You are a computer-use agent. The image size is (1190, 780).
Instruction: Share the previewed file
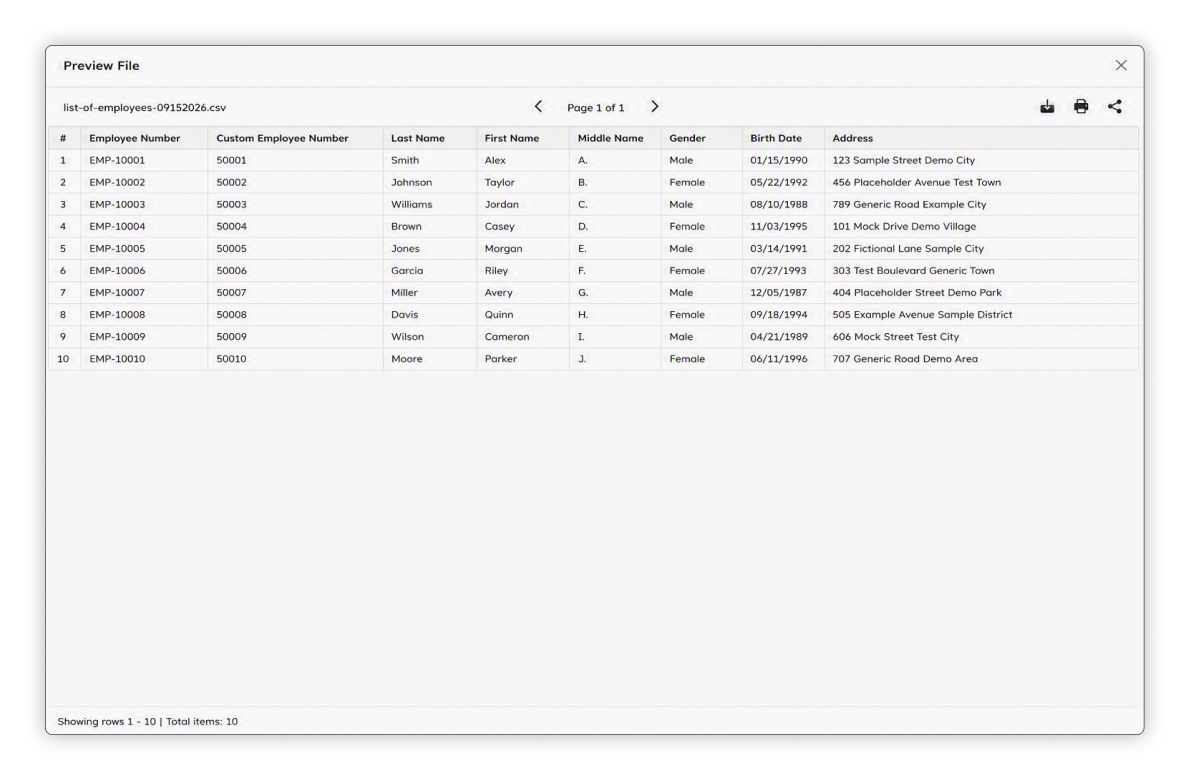1114,107
